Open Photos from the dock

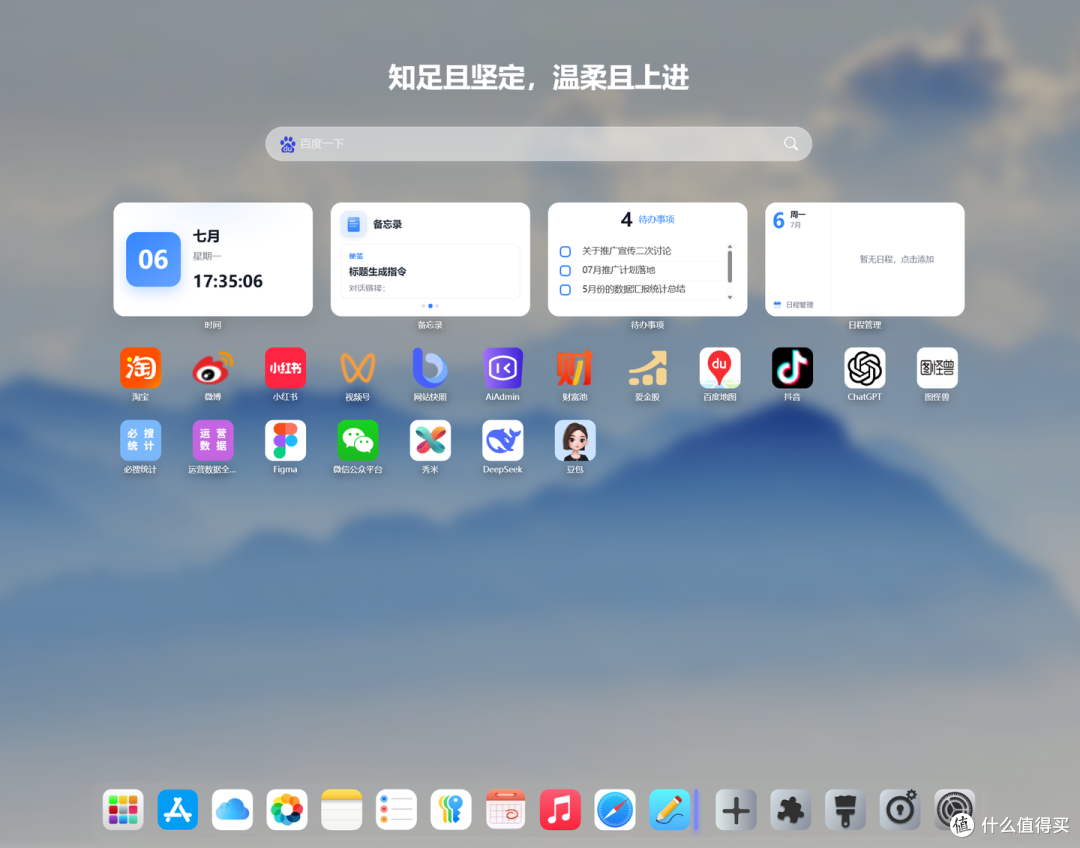tap(287, 809)
